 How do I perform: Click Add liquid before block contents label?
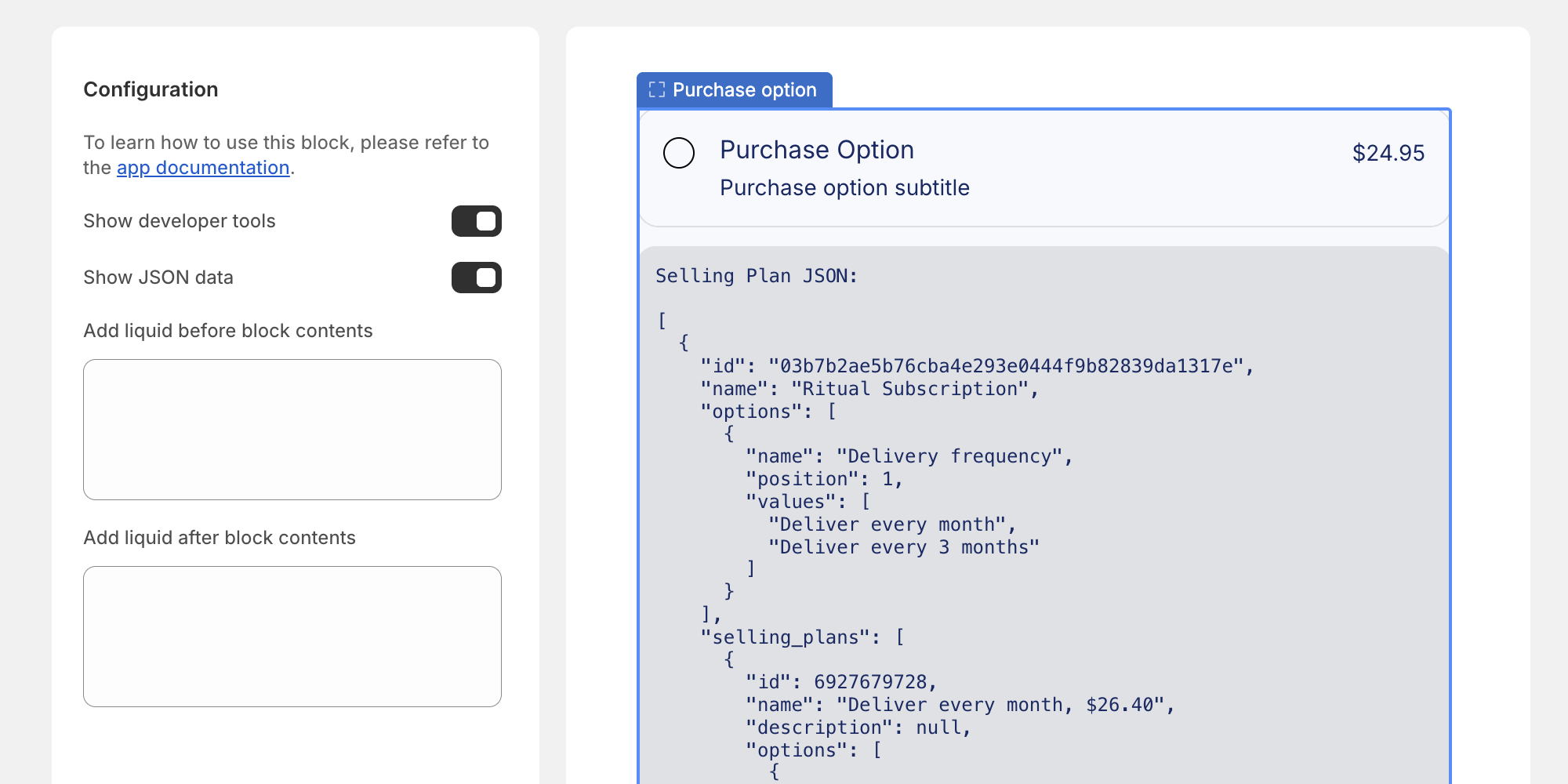tap(228, 331)
